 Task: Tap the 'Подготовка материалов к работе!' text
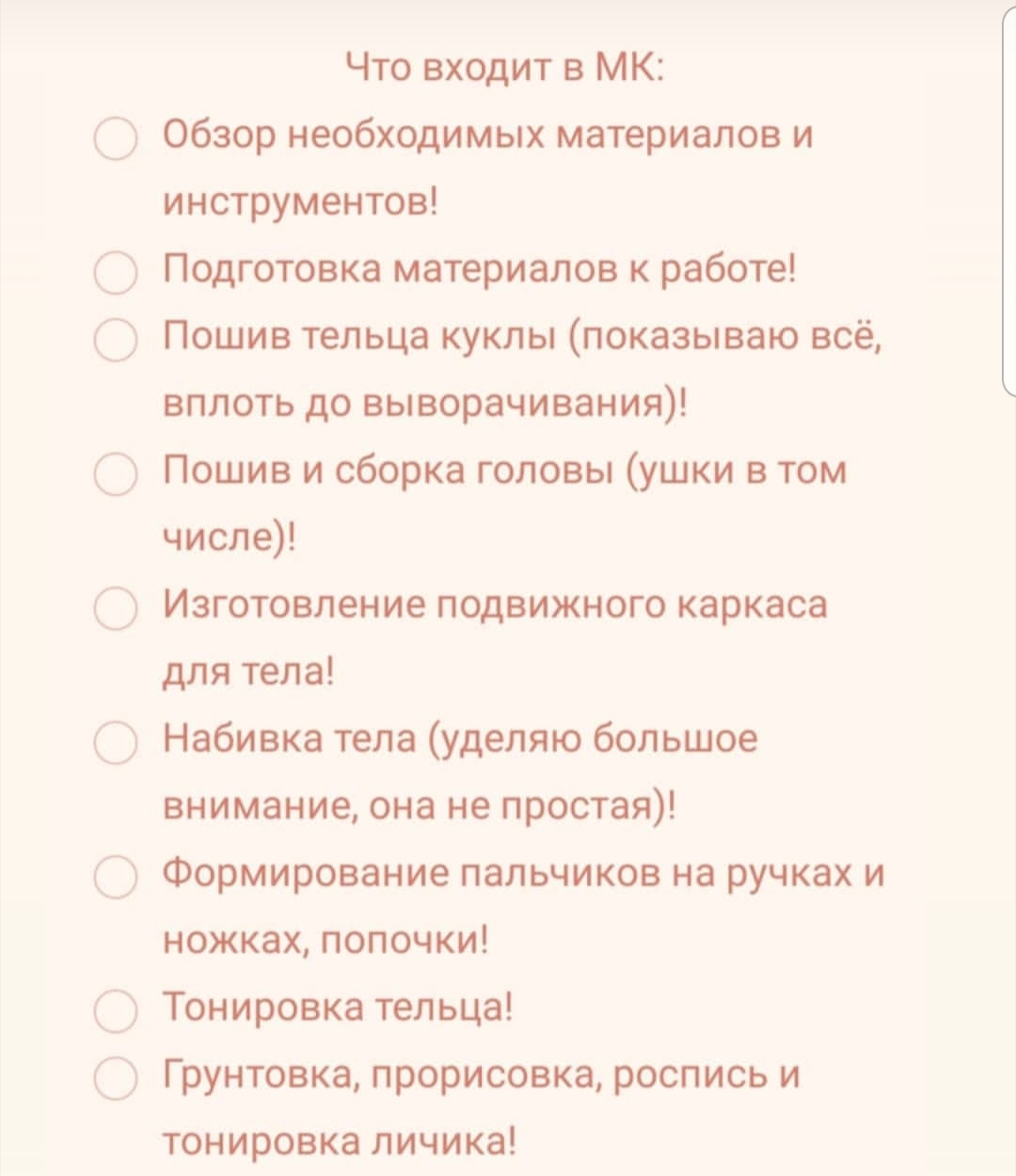tap(480, 270)
